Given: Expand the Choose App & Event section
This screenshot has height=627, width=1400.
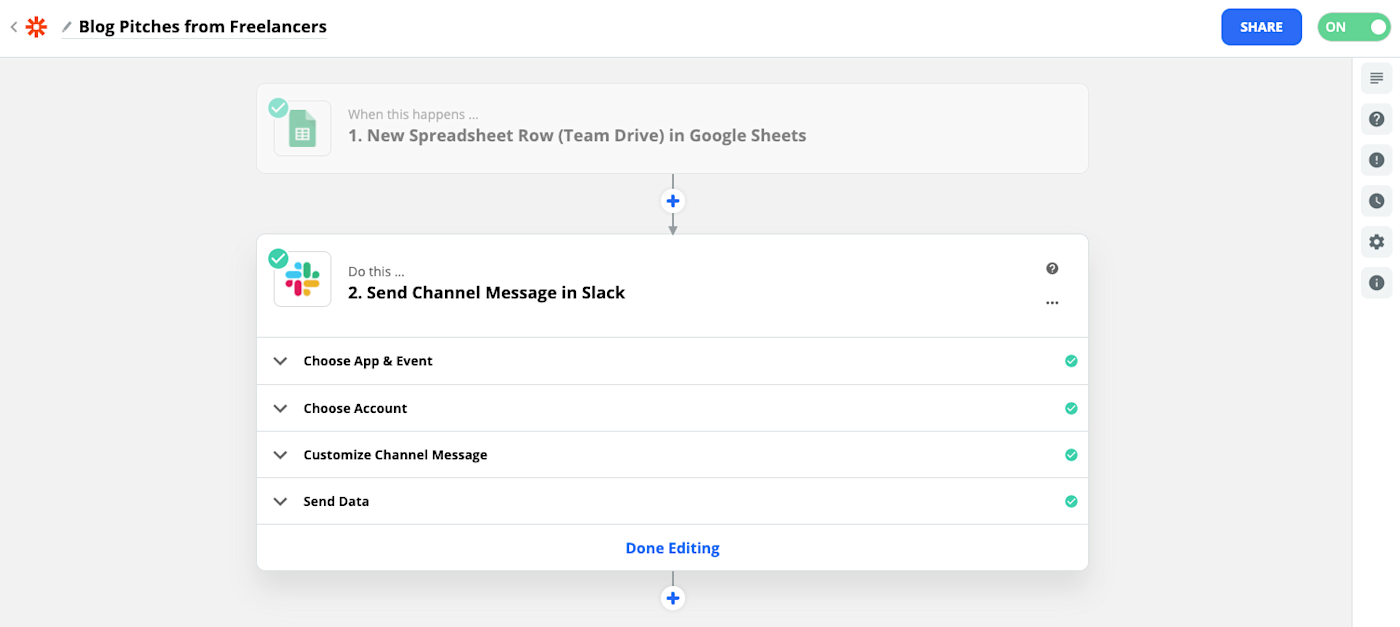Looking at the screenshot, I should pyautogui.click(x=672, y=361).
